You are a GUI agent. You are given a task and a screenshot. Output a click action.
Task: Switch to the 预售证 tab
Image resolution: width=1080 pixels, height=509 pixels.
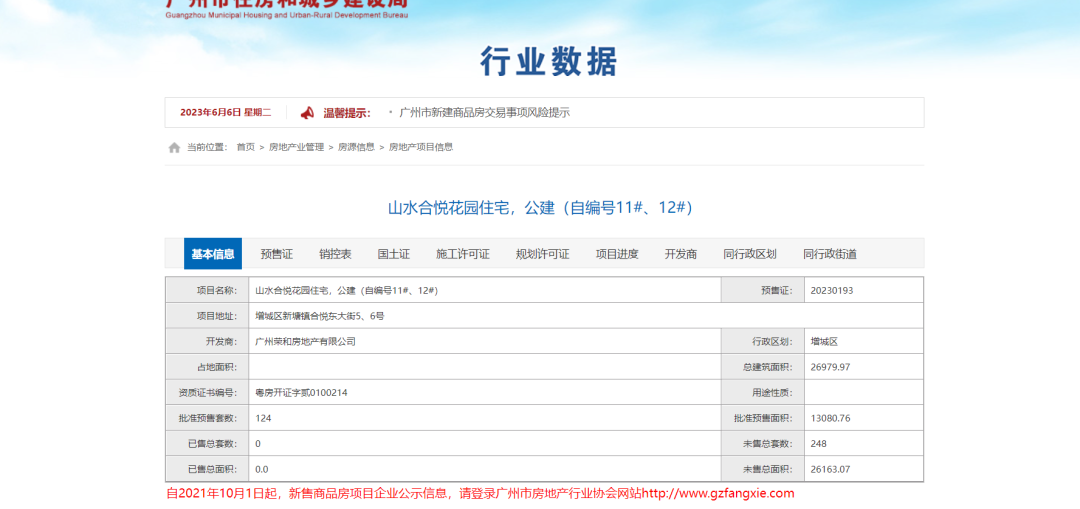(277, 253)
